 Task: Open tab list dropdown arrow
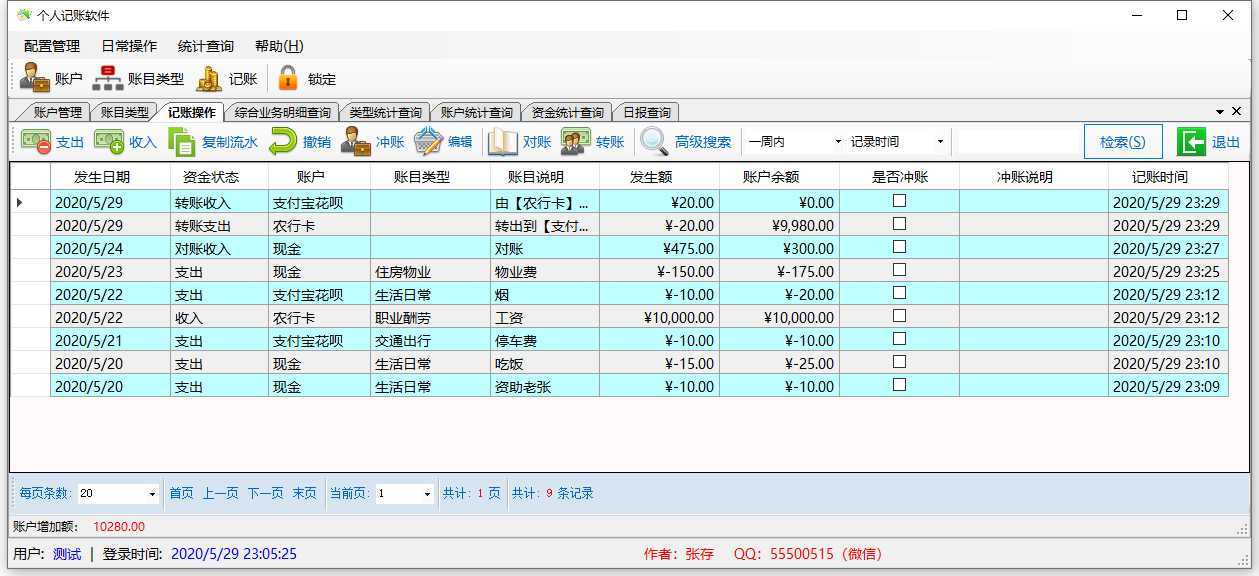click(1220, 112)
